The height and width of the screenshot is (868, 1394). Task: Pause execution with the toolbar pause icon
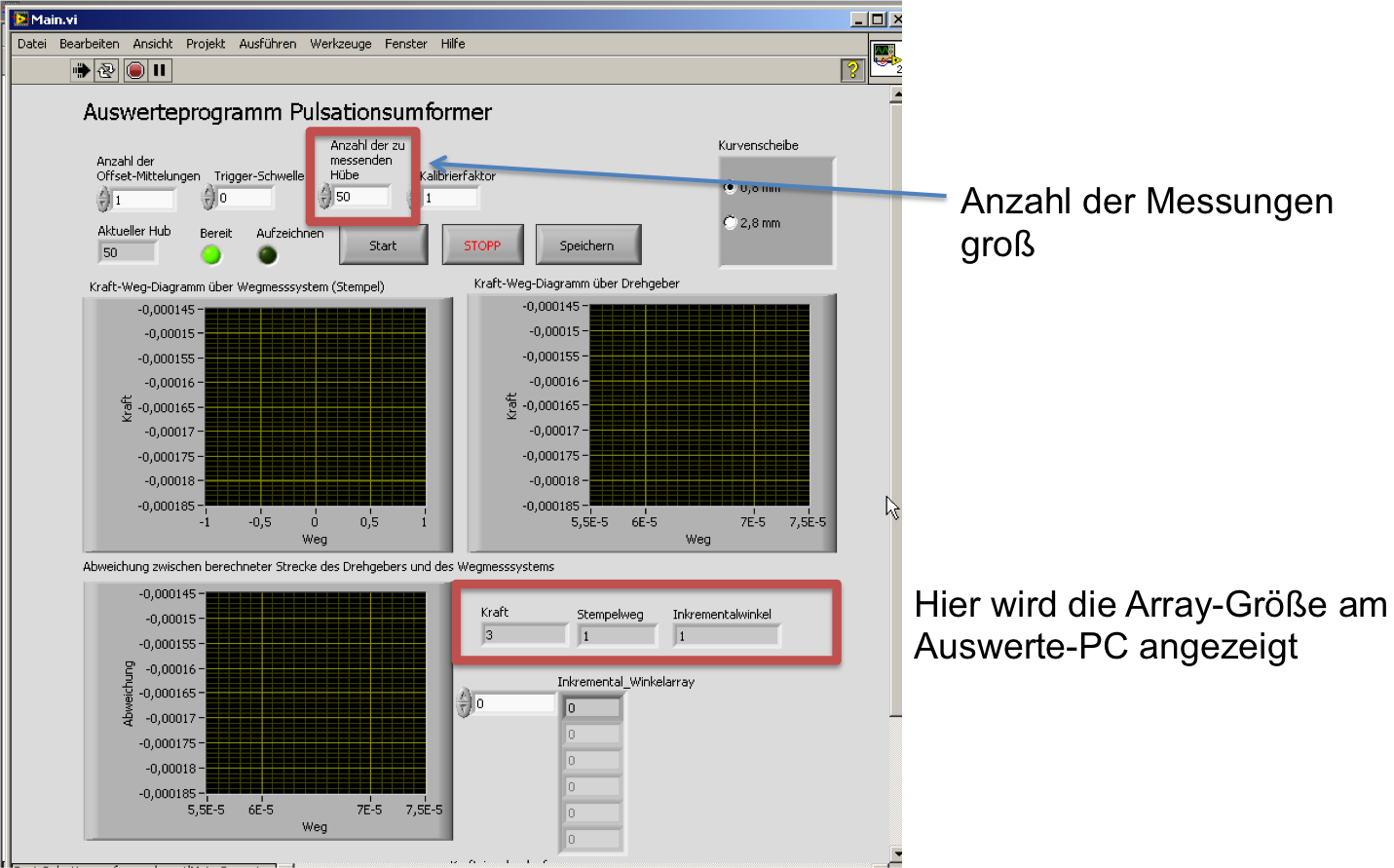click(x=160, y=70)
